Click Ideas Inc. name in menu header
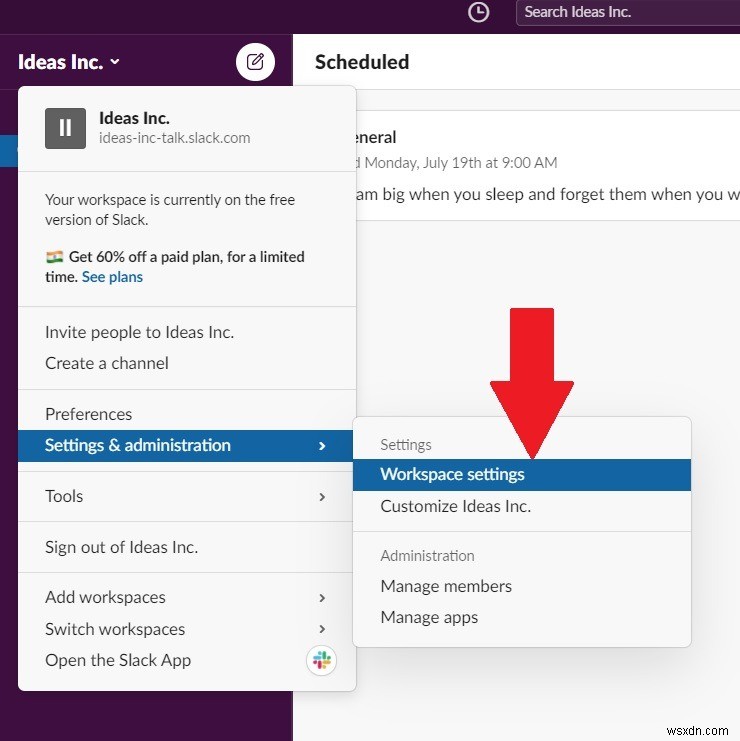This screenshot has width=740, height=741. click(134, 118)
